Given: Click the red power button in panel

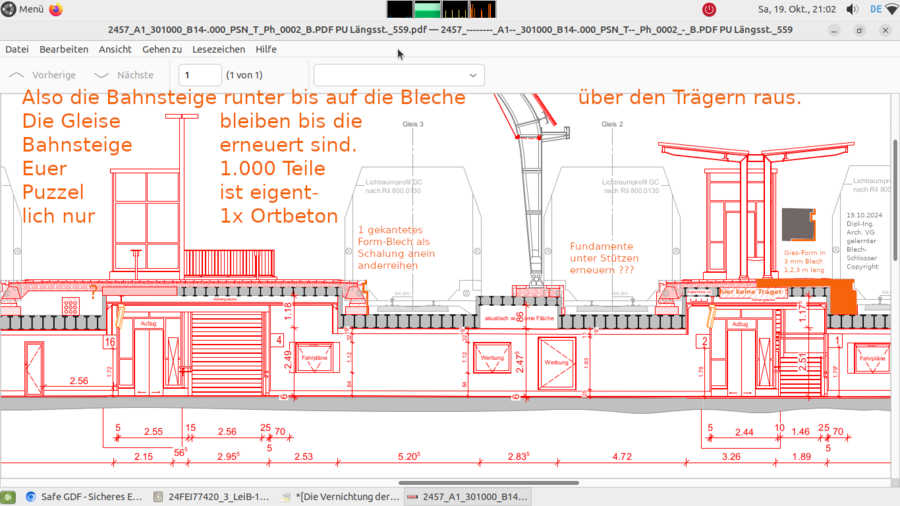Looking at the screenshot, I should pos(709,9).
